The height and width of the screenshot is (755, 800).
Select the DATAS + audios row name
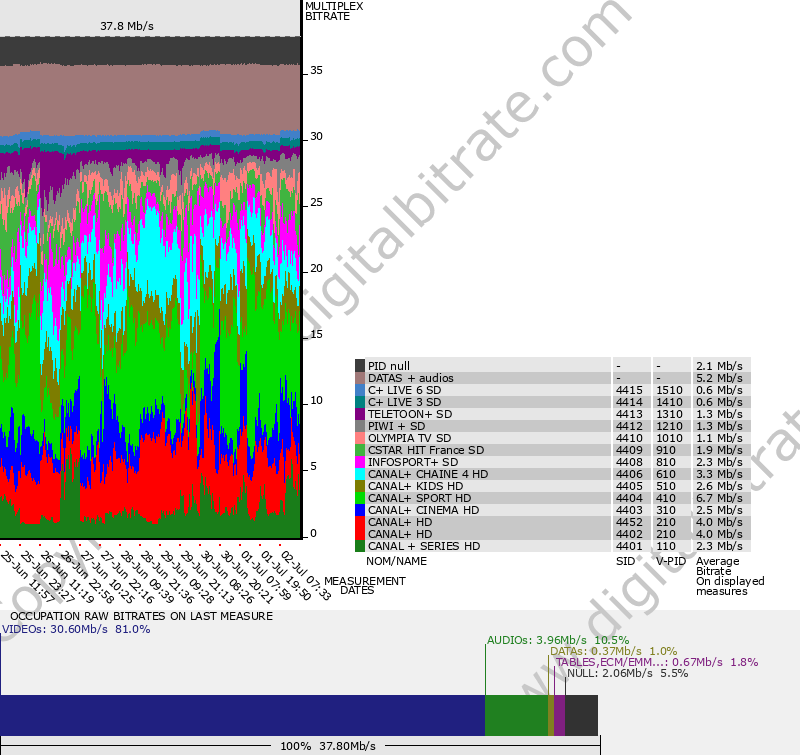click(411, 378)
